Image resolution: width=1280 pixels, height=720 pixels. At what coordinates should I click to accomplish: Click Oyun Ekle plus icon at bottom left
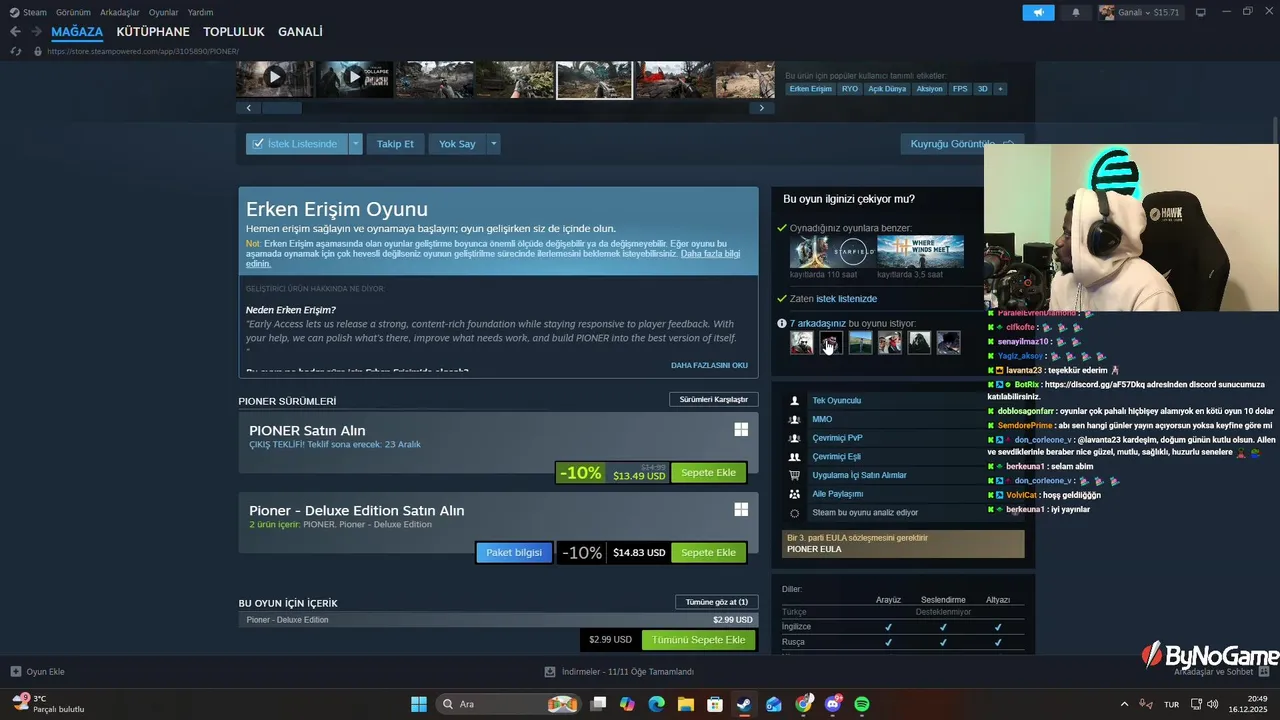pyautogui.click(x=15, y=672)
